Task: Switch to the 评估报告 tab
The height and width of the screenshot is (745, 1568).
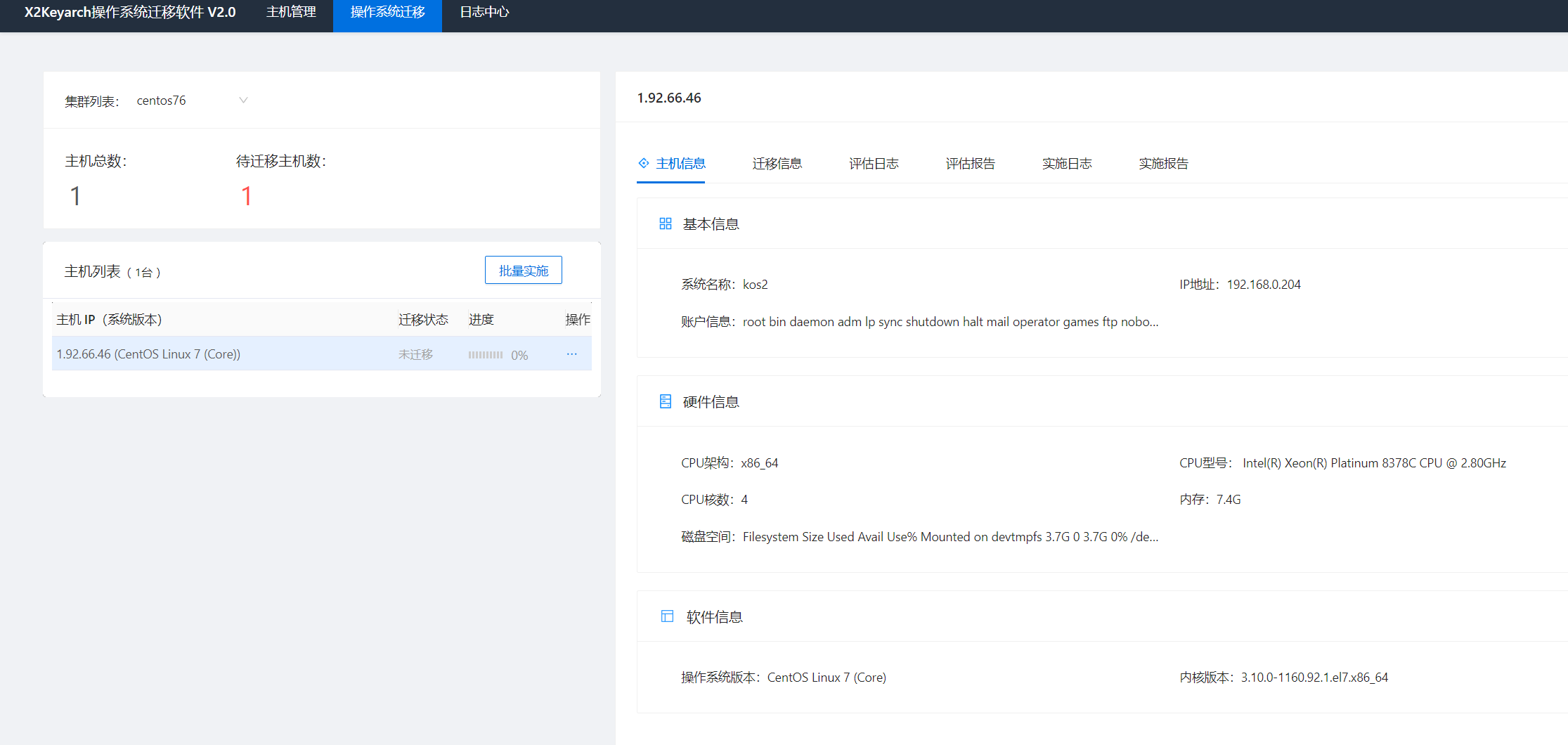Action: point(970,164)
